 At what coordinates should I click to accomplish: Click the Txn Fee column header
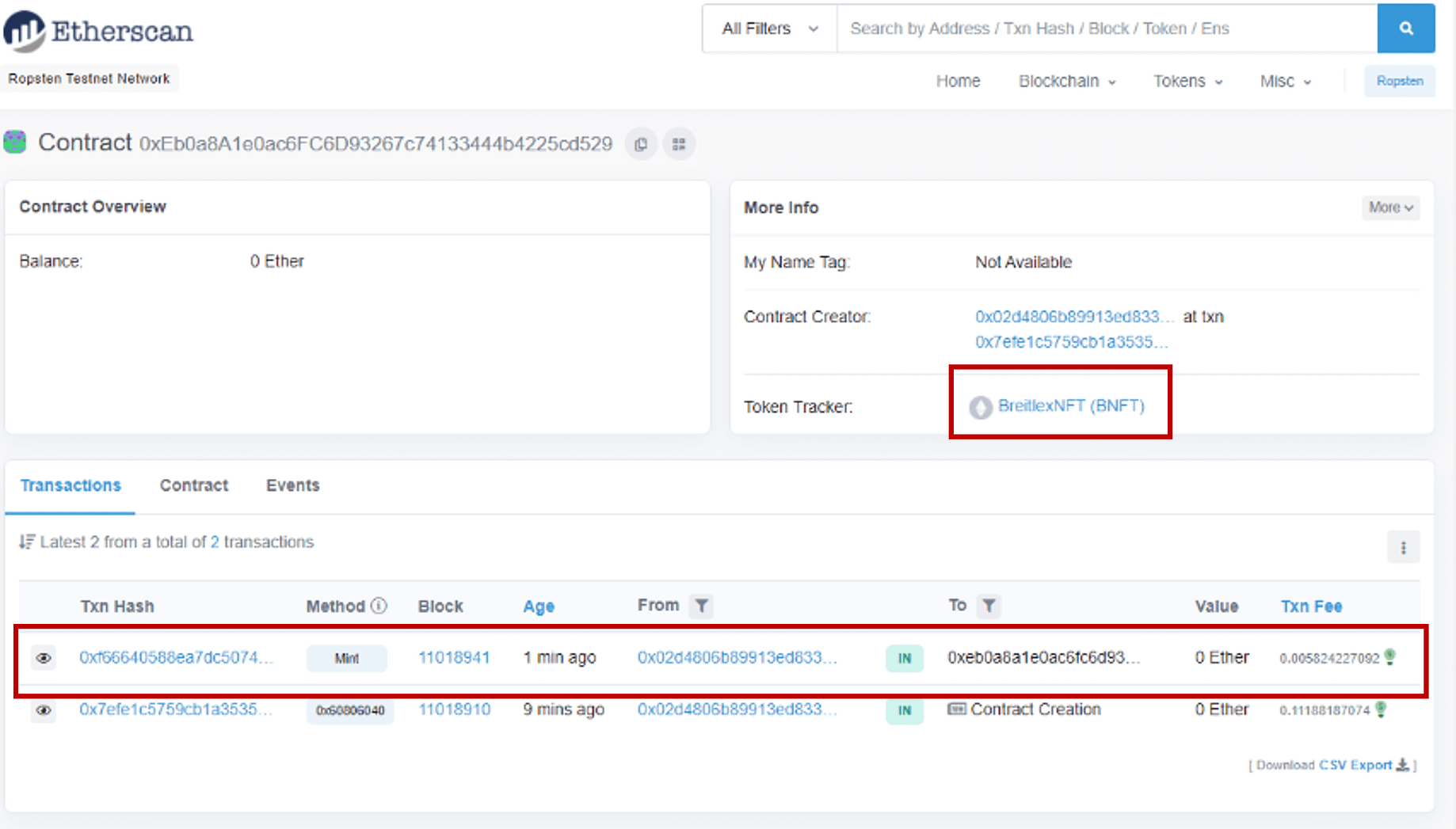tap(1311, 607)
